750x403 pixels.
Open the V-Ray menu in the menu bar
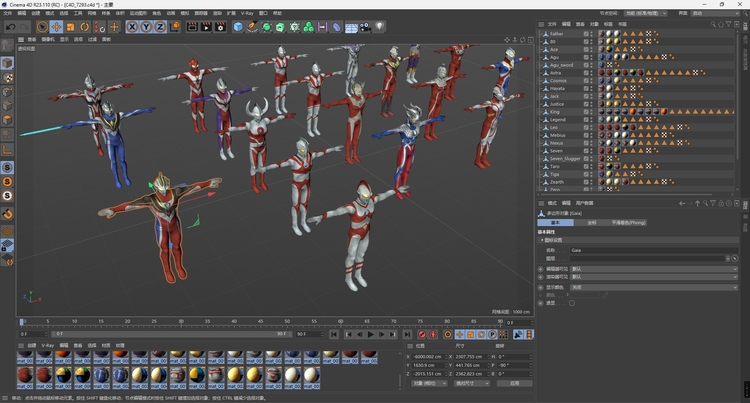[247, 13]
